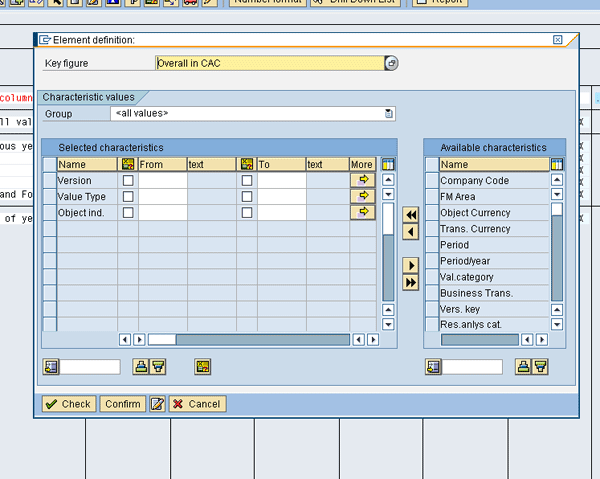
Task: Click the More arrow for Version row
Action: tap(362, 180)
